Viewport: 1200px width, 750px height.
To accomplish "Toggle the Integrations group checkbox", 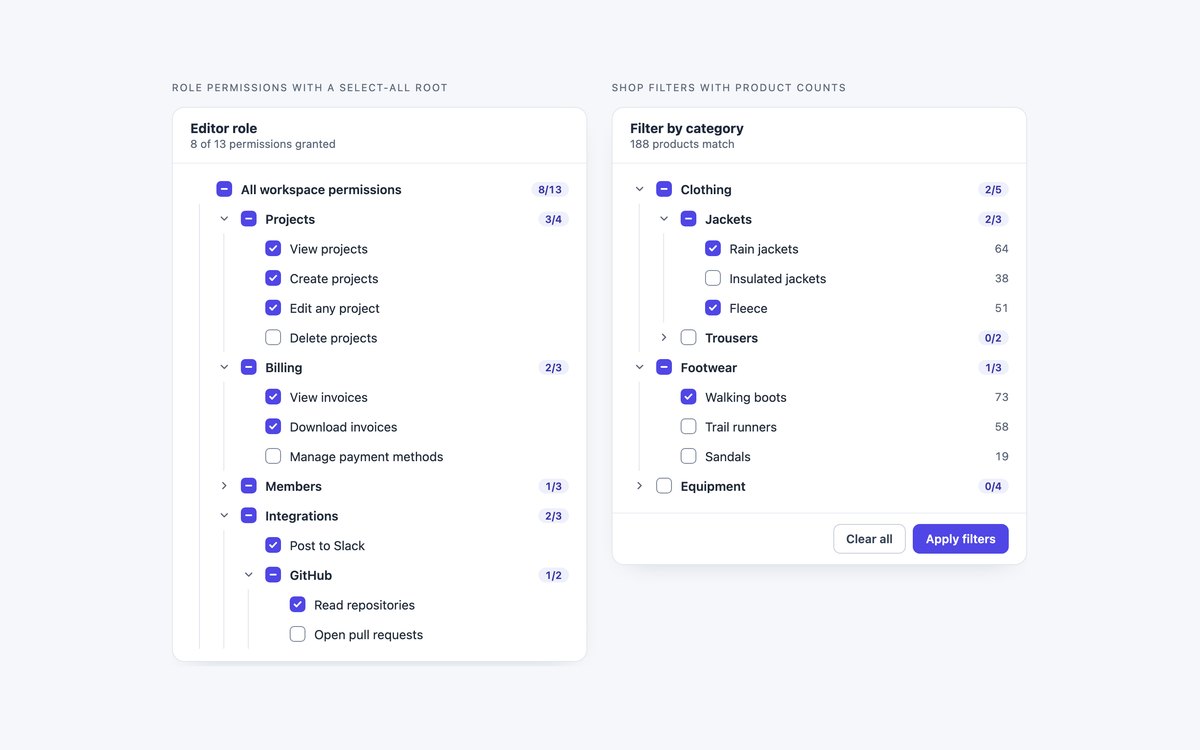I will 249,515.
